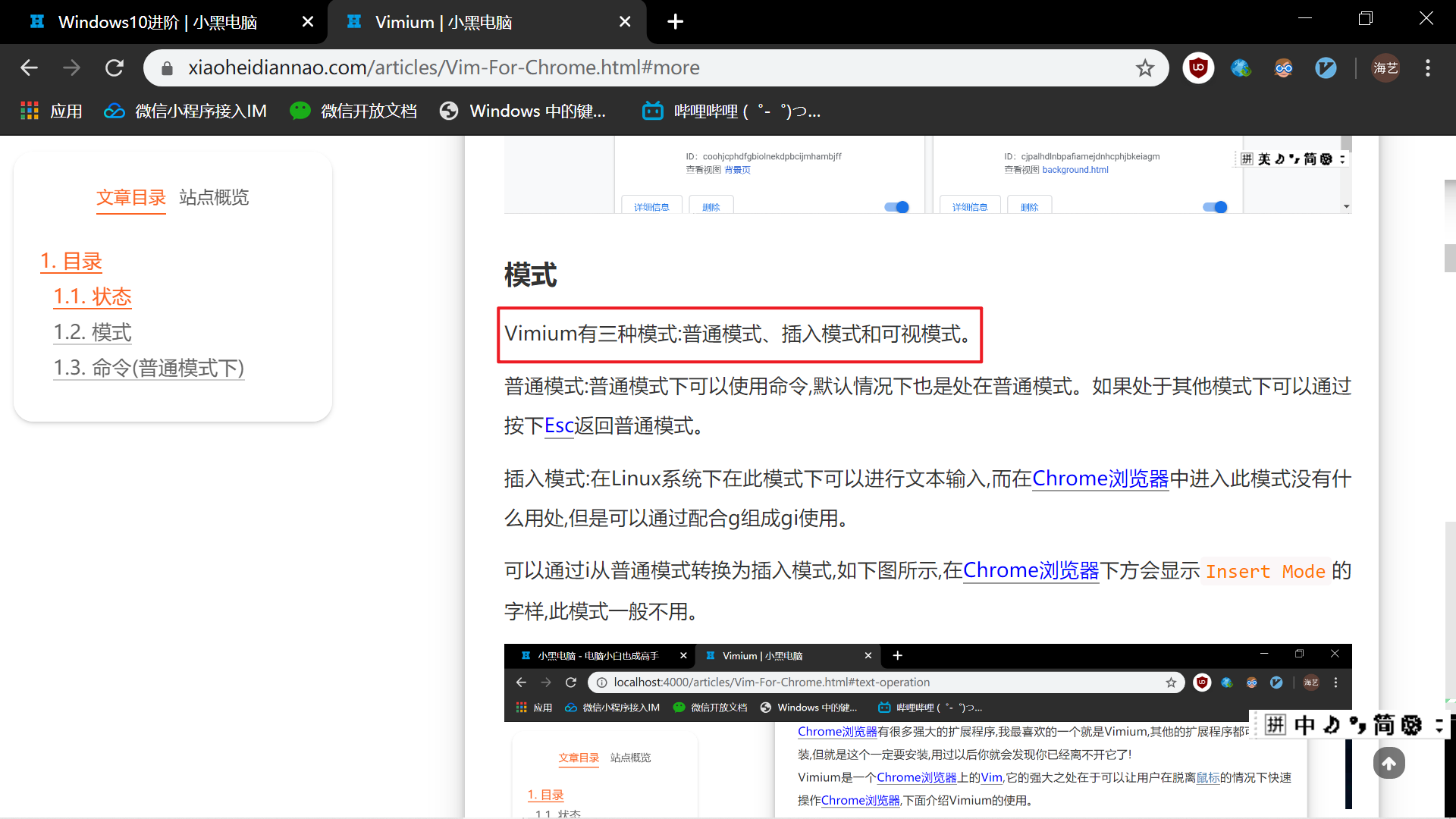
Task: Open the orange glasses extension icon
Action: point(1284,68)
